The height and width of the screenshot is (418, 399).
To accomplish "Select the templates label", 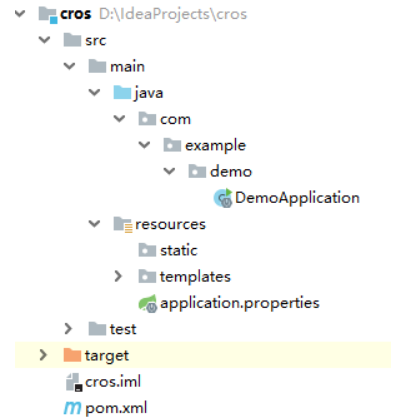I will pos(195,277).
